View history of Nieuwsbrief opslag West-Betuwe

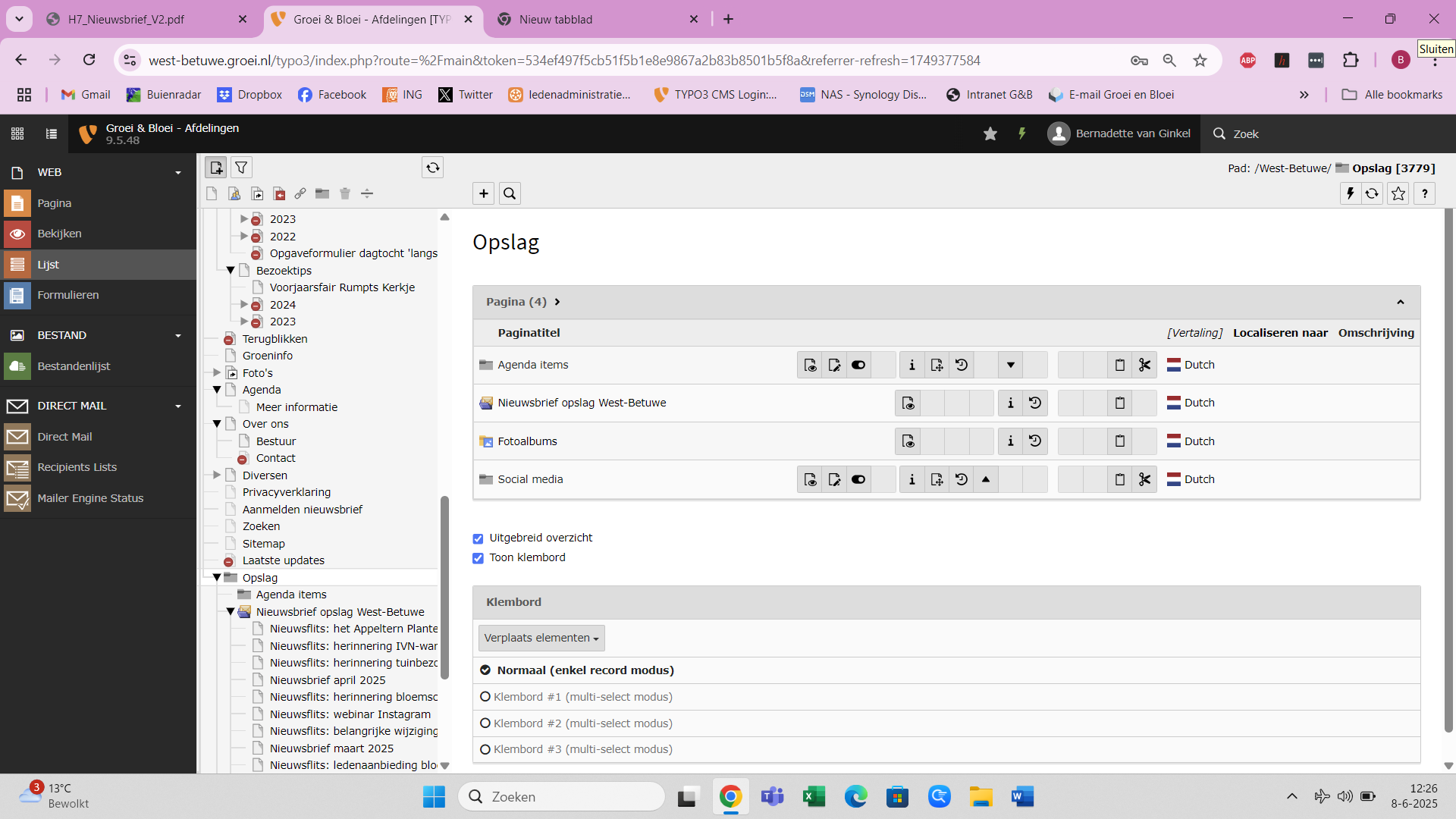tap(1035, 403)
